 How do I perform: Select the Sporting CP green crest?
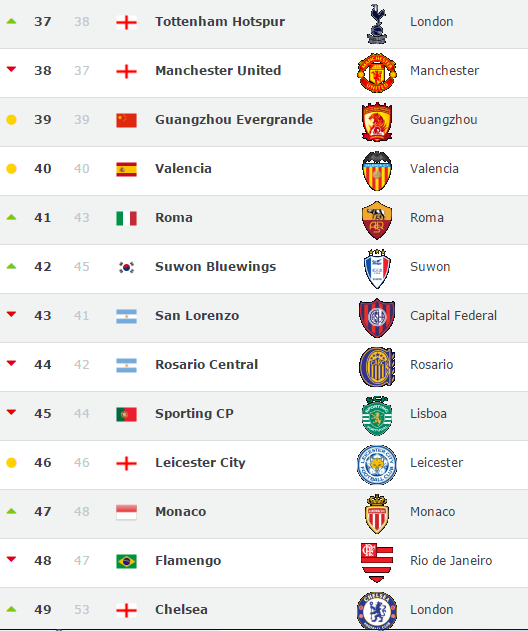point(377,416)
